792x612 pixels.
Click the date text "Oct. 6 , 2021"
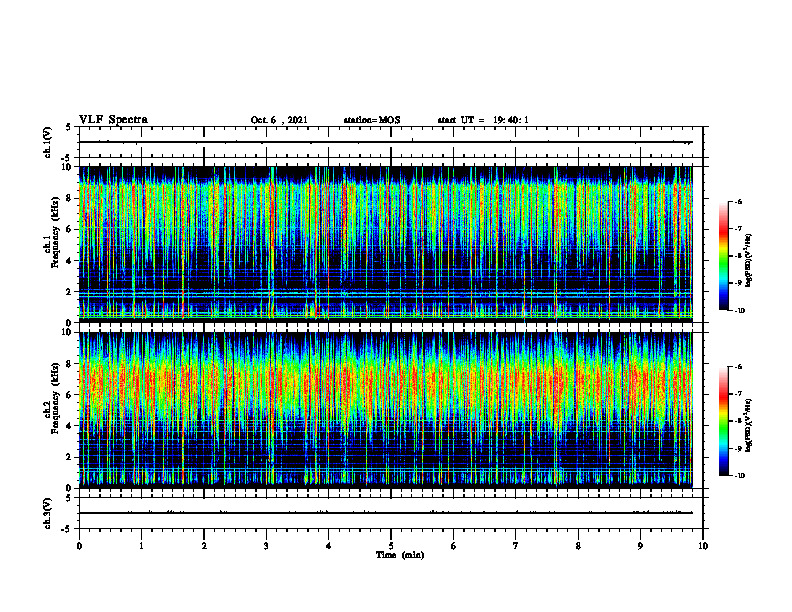click(279, 120)
